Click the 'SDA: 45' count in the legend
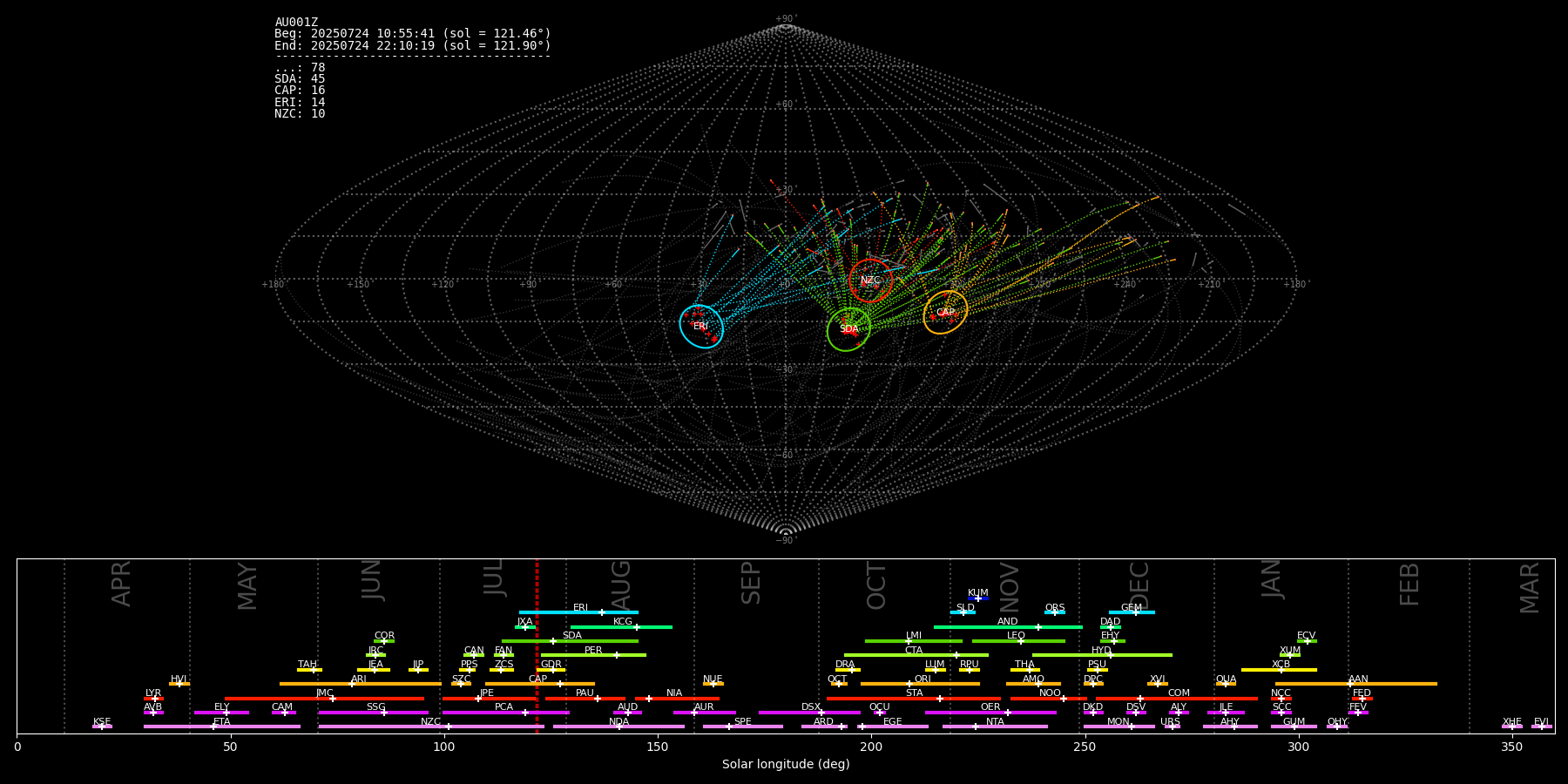This screenshot has width=1568, height=784. click(300, 79)
